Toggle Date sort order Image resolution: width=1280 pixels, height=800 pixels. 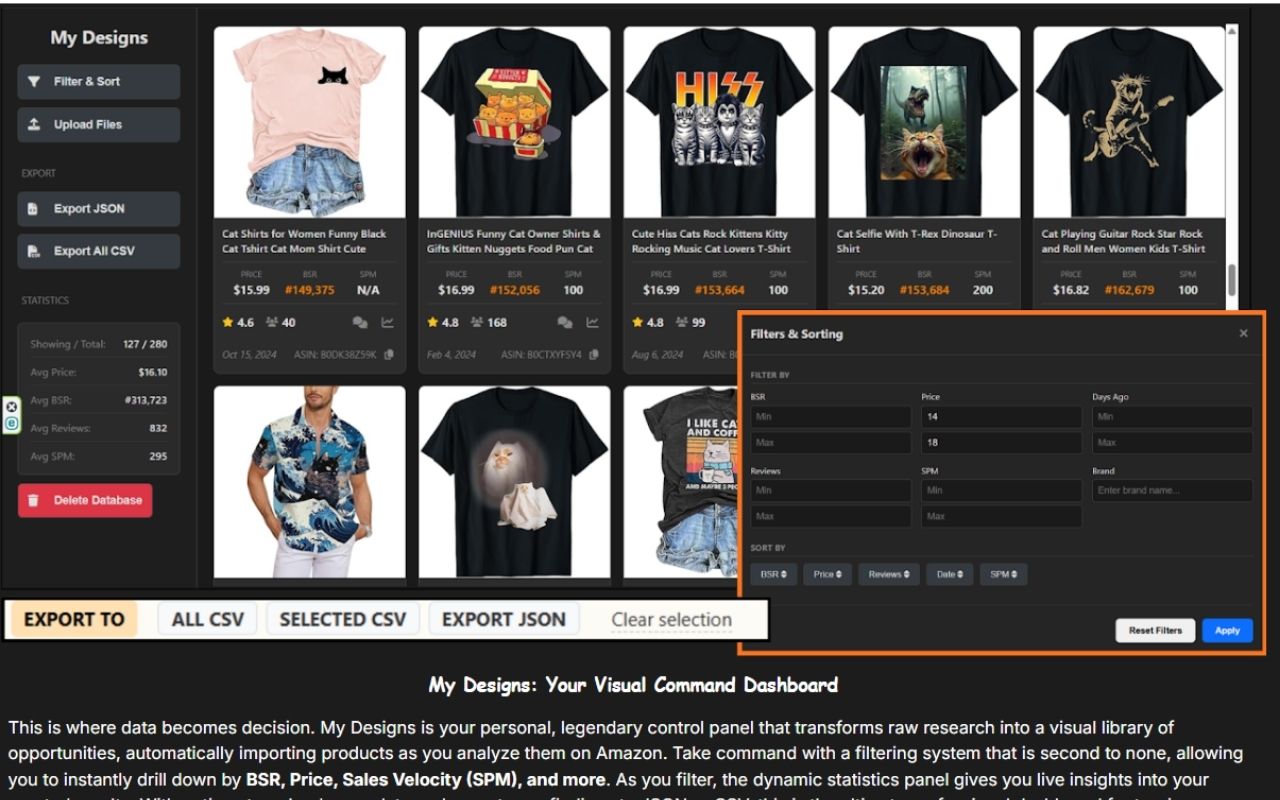point(949,574)
